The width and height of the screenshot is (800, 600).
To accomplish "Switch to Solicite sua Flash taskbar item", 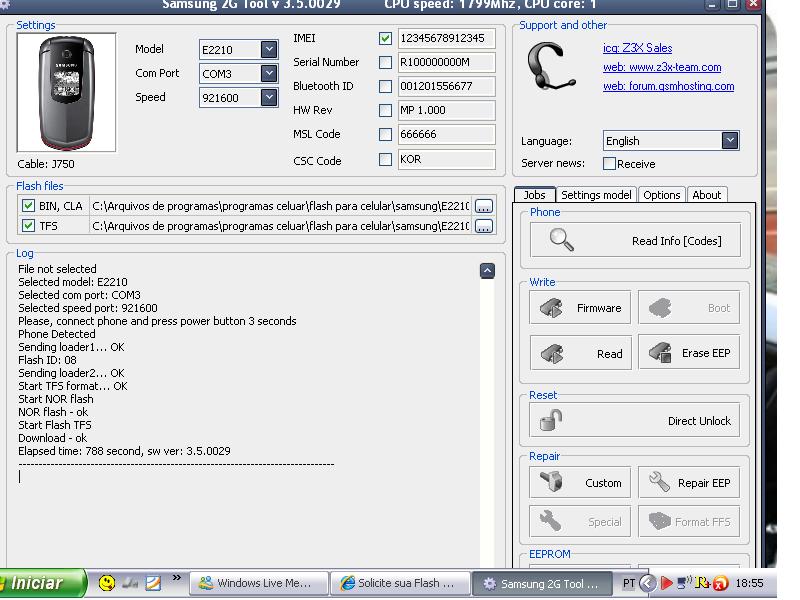I will pyautogui.click(x=399, y=583).
